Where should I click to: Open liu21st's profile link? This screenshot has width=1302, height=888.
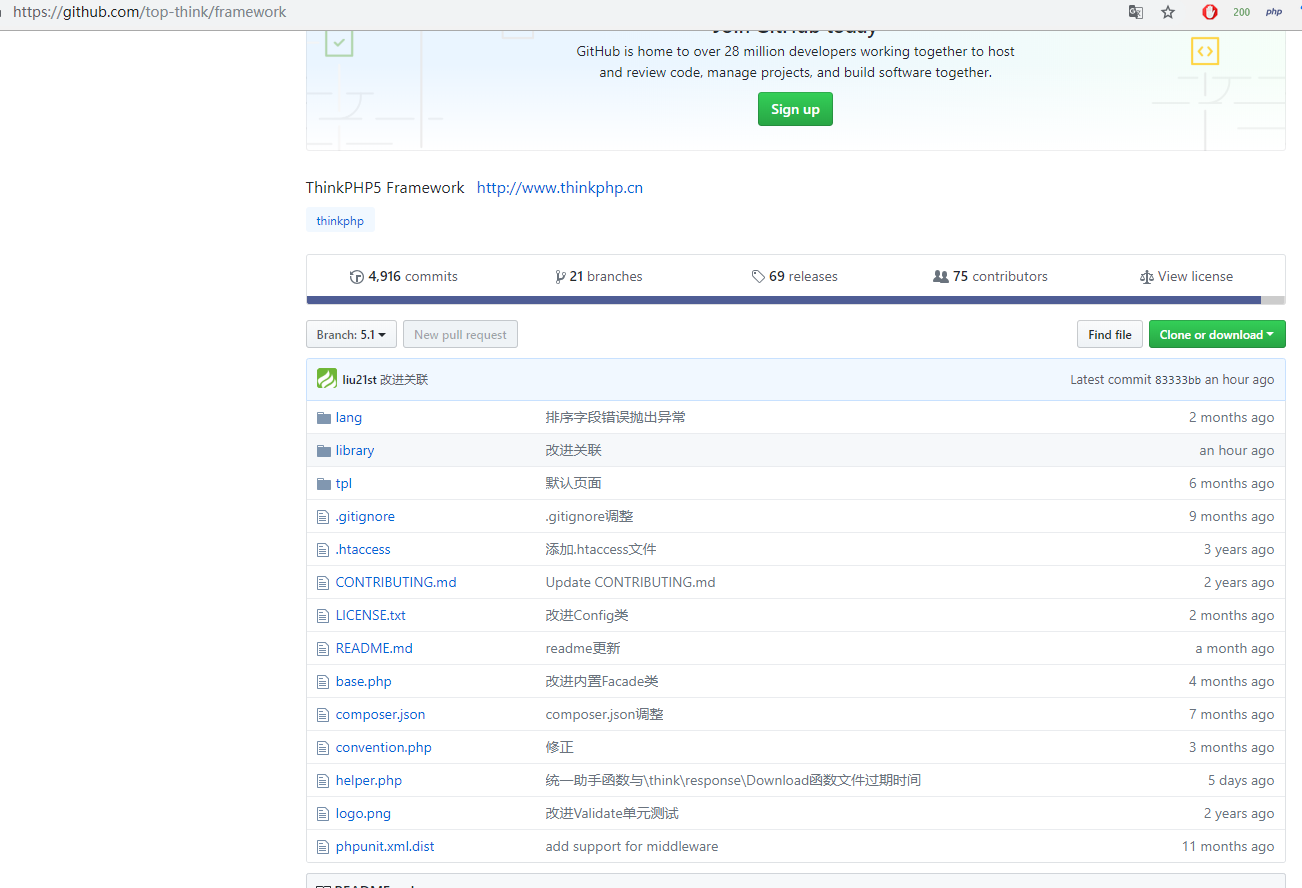point(359,380)
